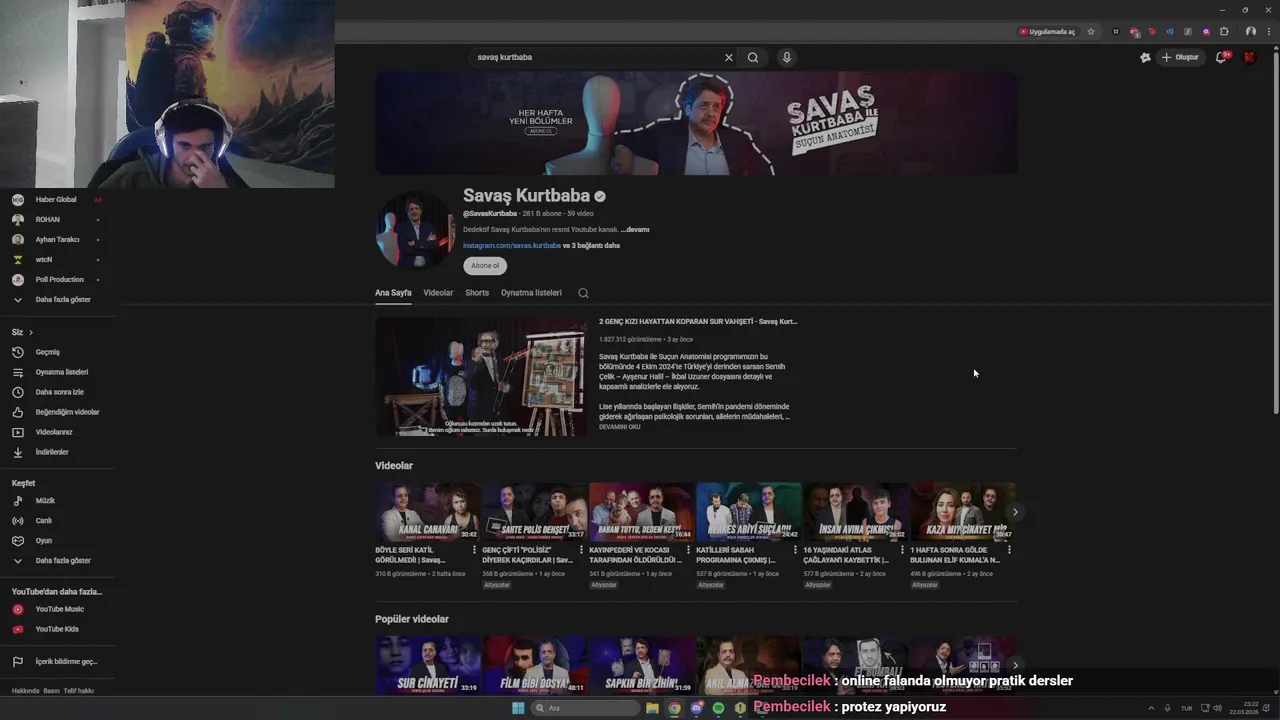Open YouTube Kids from the sidebar
The width and height of the screenshot is (1280, 720).
pos(56,629)
